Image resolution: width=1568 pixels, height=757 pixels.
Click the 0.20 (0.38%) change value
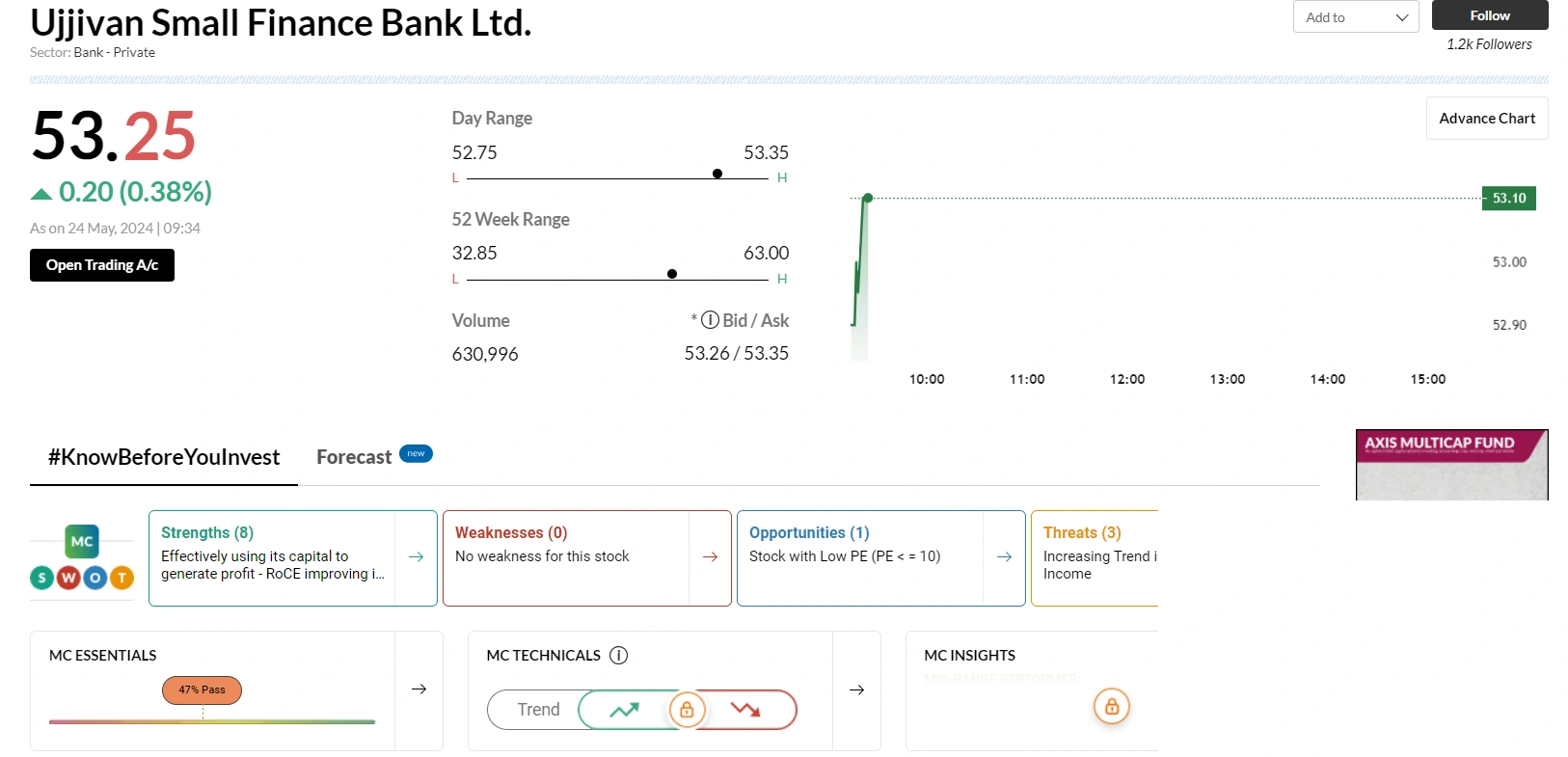click(x=135, y=192)
